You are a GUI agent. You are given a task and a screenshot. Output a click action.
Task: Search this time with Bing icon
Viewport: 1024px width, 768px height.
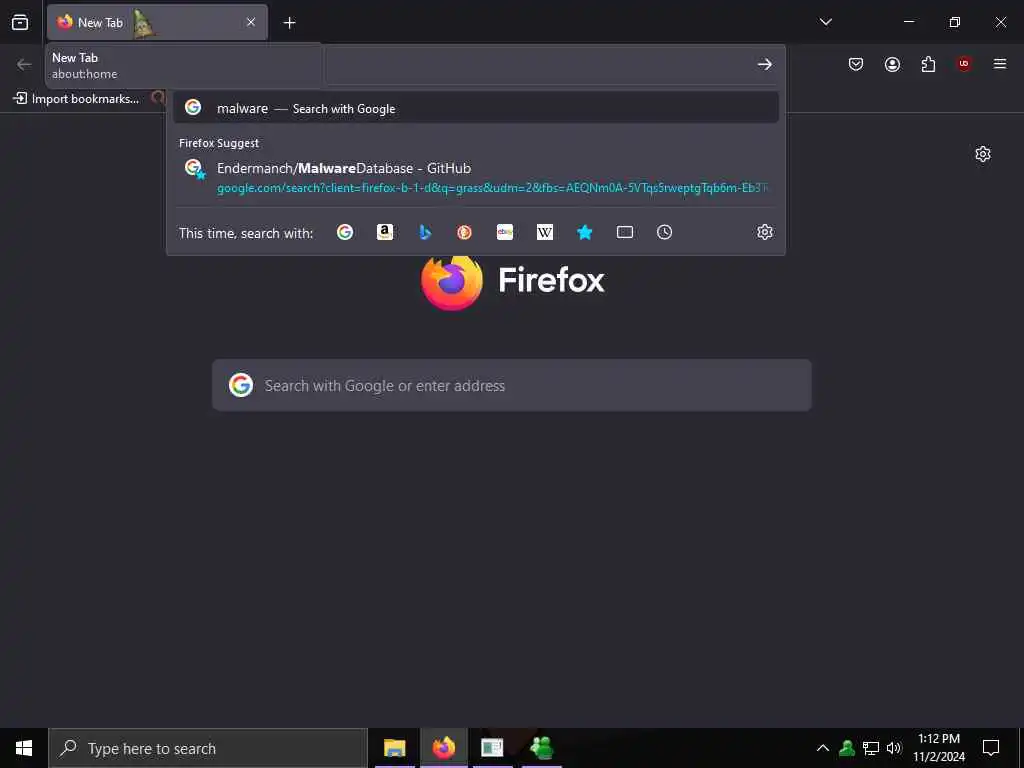point(425,232)
